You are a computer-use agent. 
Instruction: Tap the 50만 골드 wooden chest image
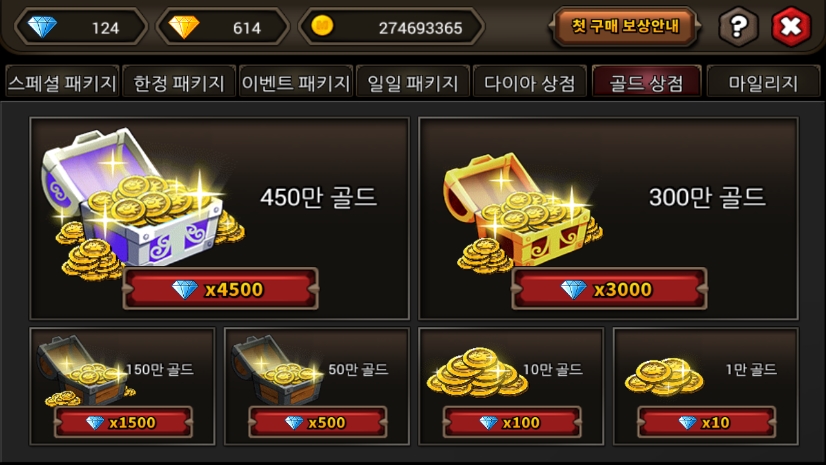pos(277,371)
